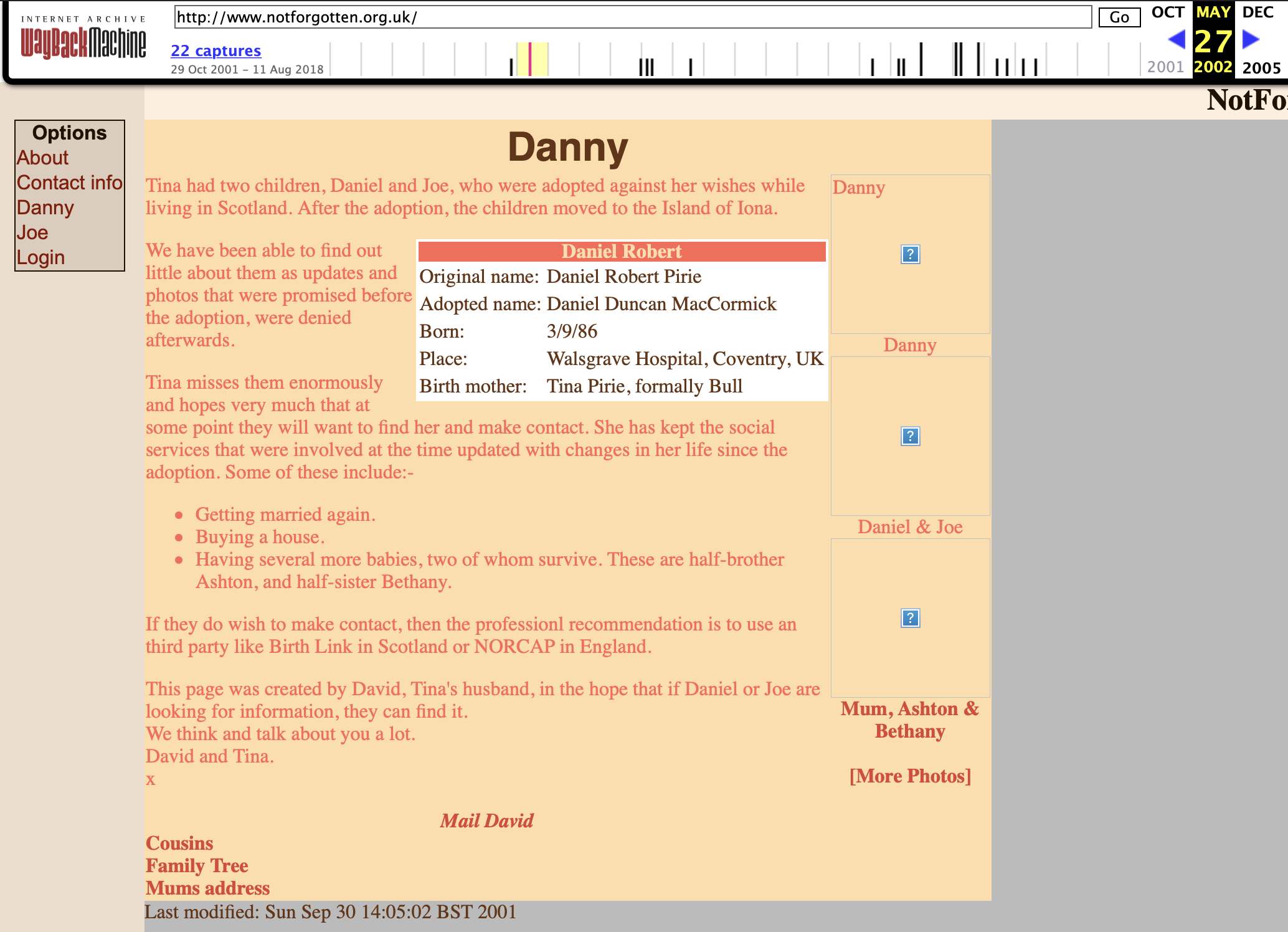Click the Buying a house bullet
Screen dimensions: 1288x932
point(260,536)
